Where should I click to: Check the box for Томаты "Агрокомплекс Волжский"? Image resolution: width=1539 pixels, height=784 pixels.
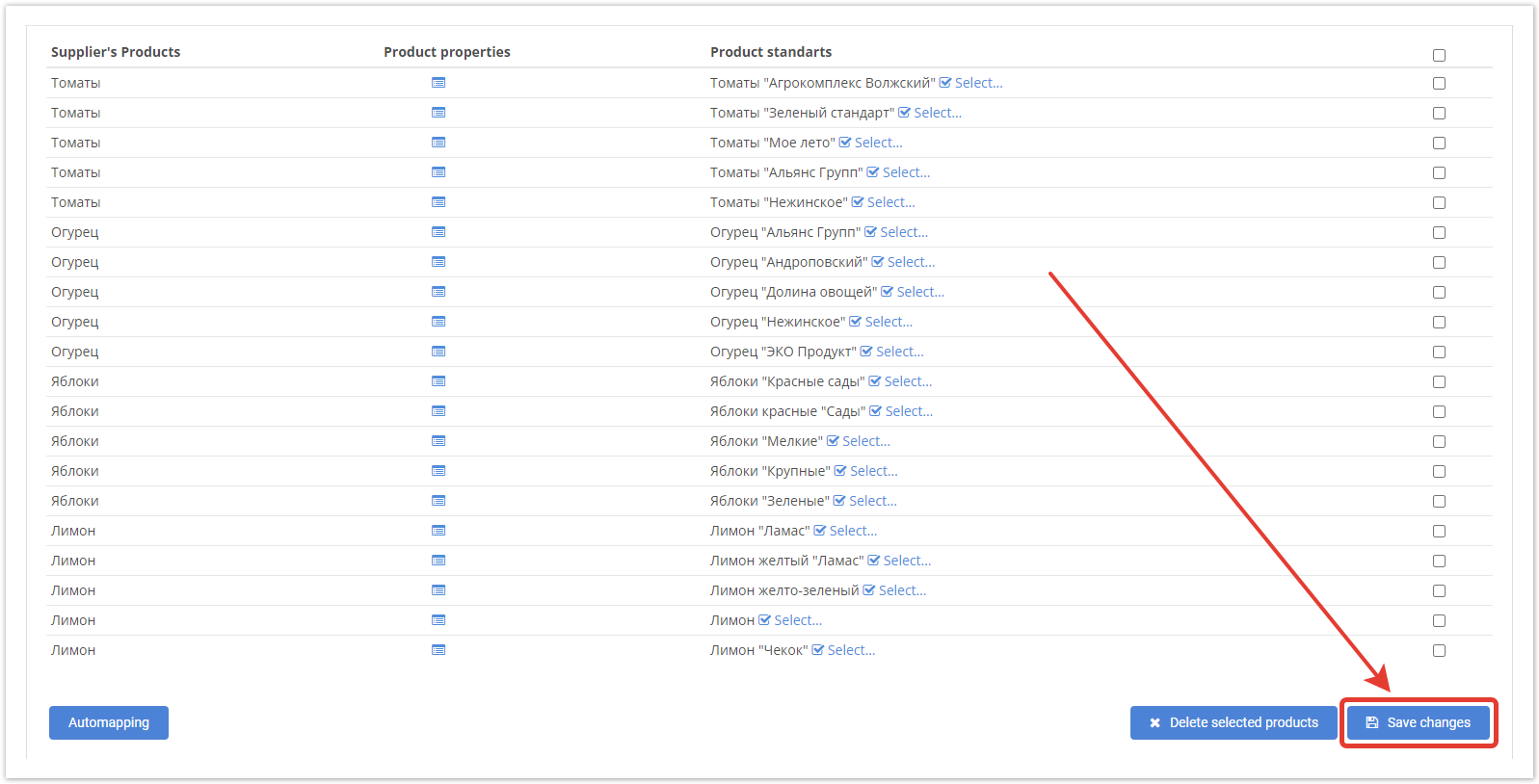(x=1439, y=84)
